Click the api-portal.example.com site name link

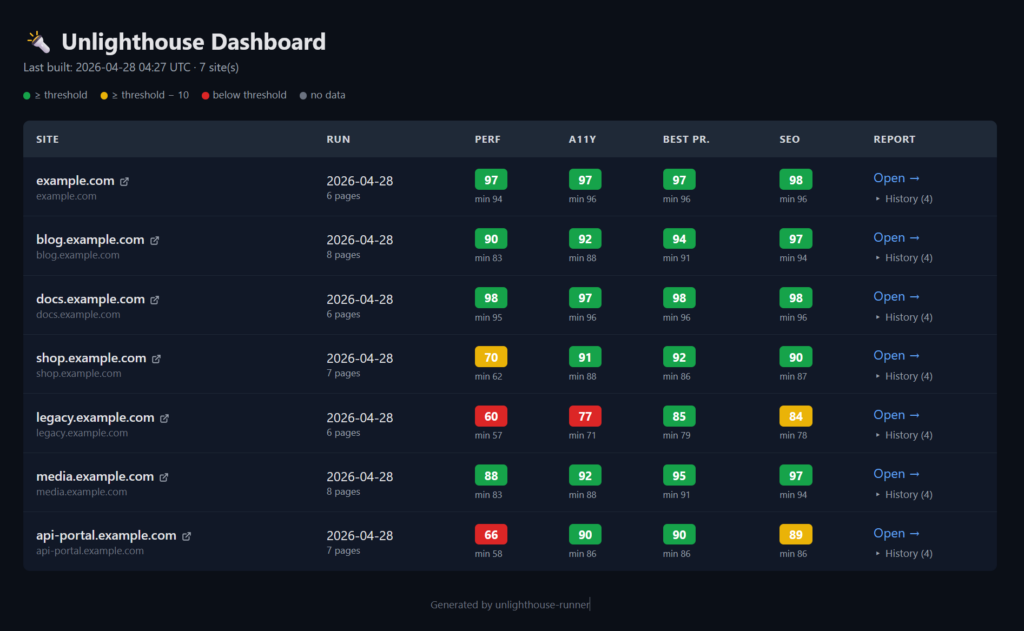(106, 536)
